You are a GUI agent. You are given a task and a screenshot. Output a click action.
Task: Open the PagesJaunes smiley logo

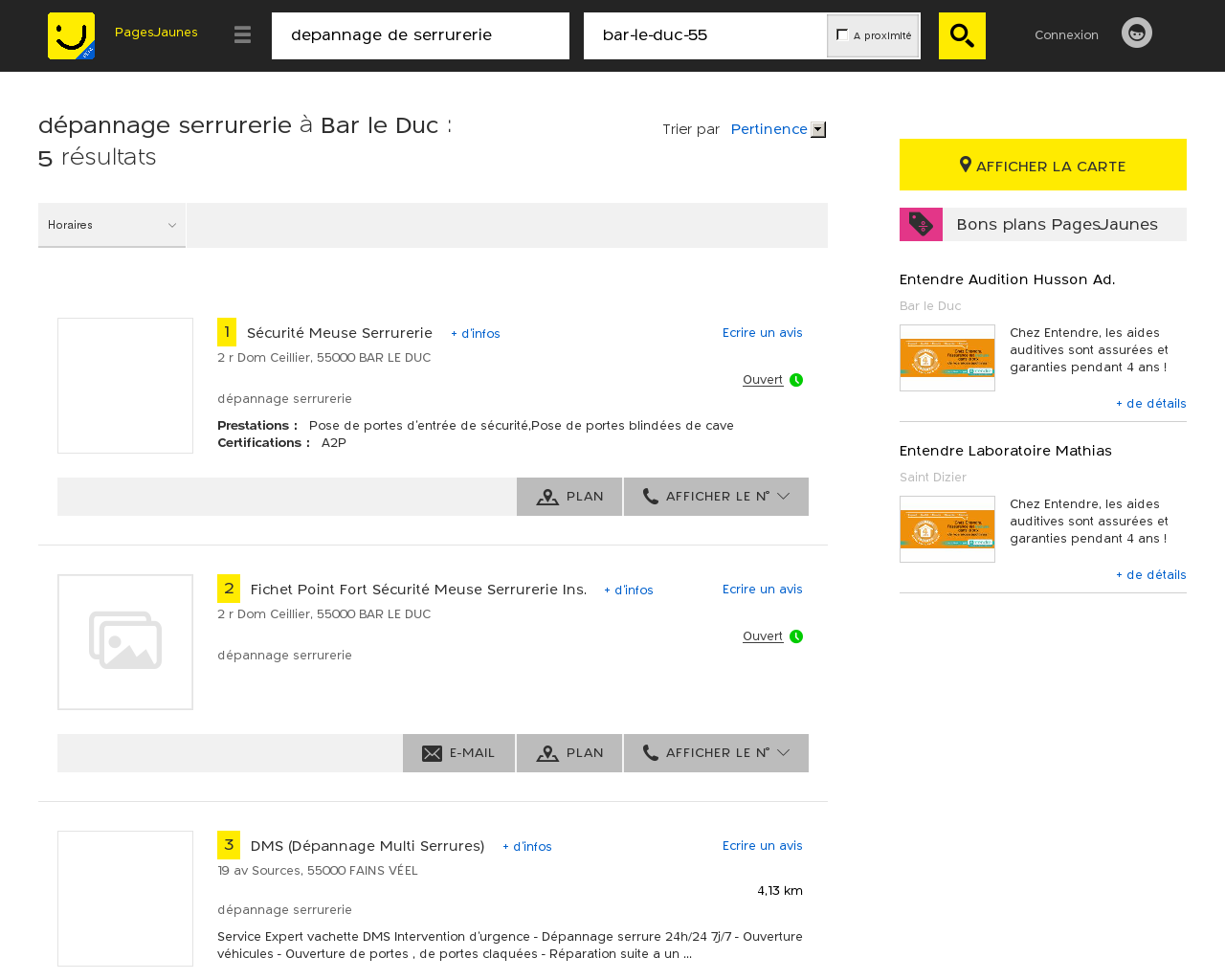tap(72, 35)
